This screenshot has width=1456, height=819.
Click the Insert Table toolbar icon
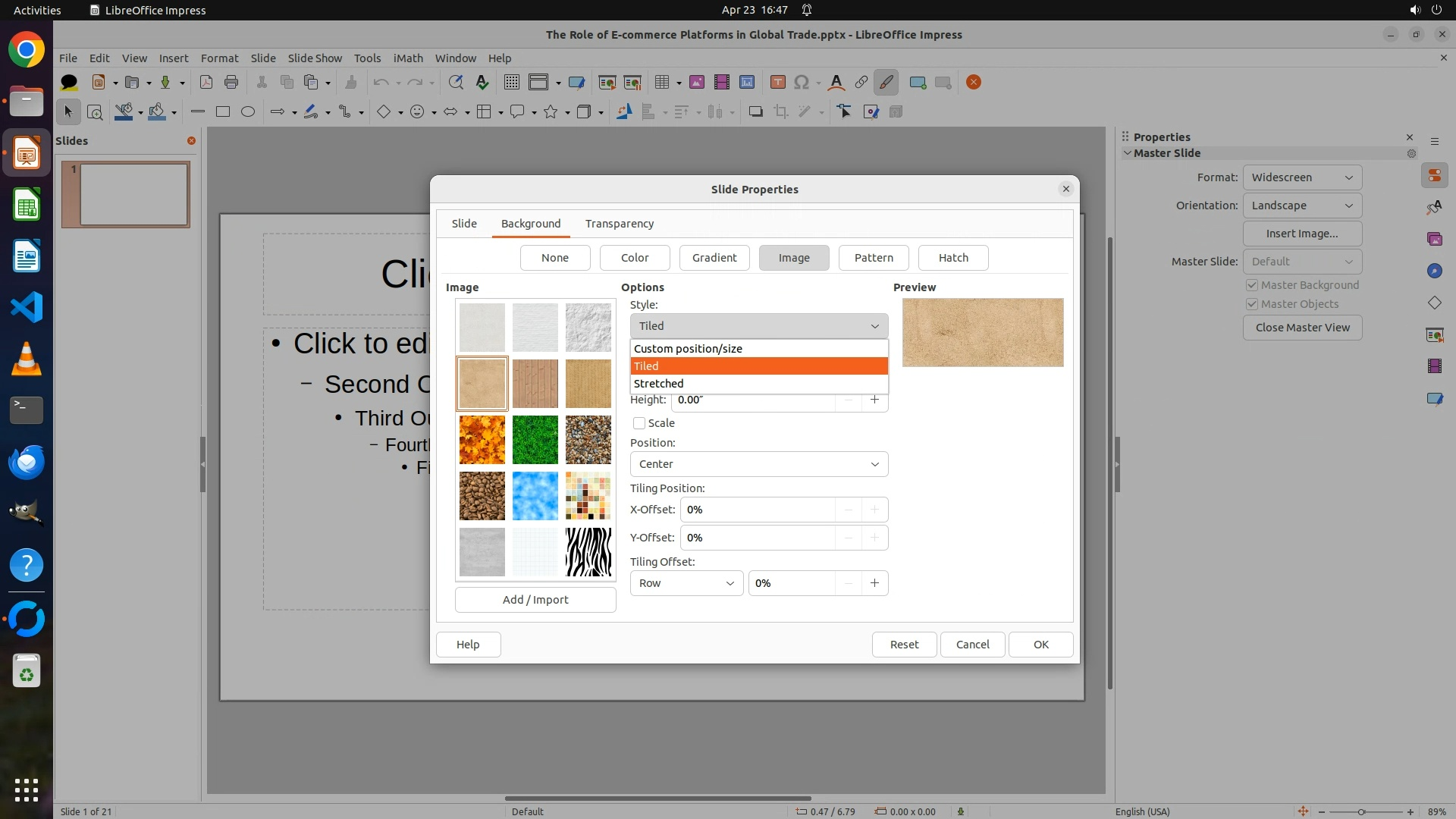pos(662,83)
